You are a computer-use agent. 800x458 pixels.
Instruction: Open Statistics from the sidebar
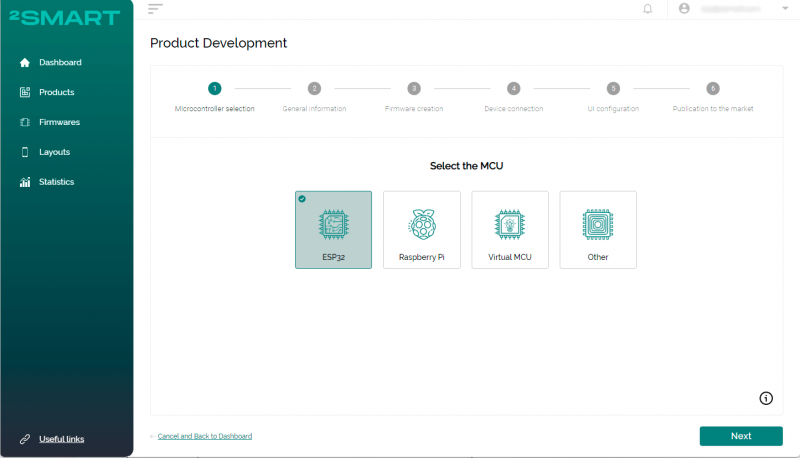click(56, 182)
